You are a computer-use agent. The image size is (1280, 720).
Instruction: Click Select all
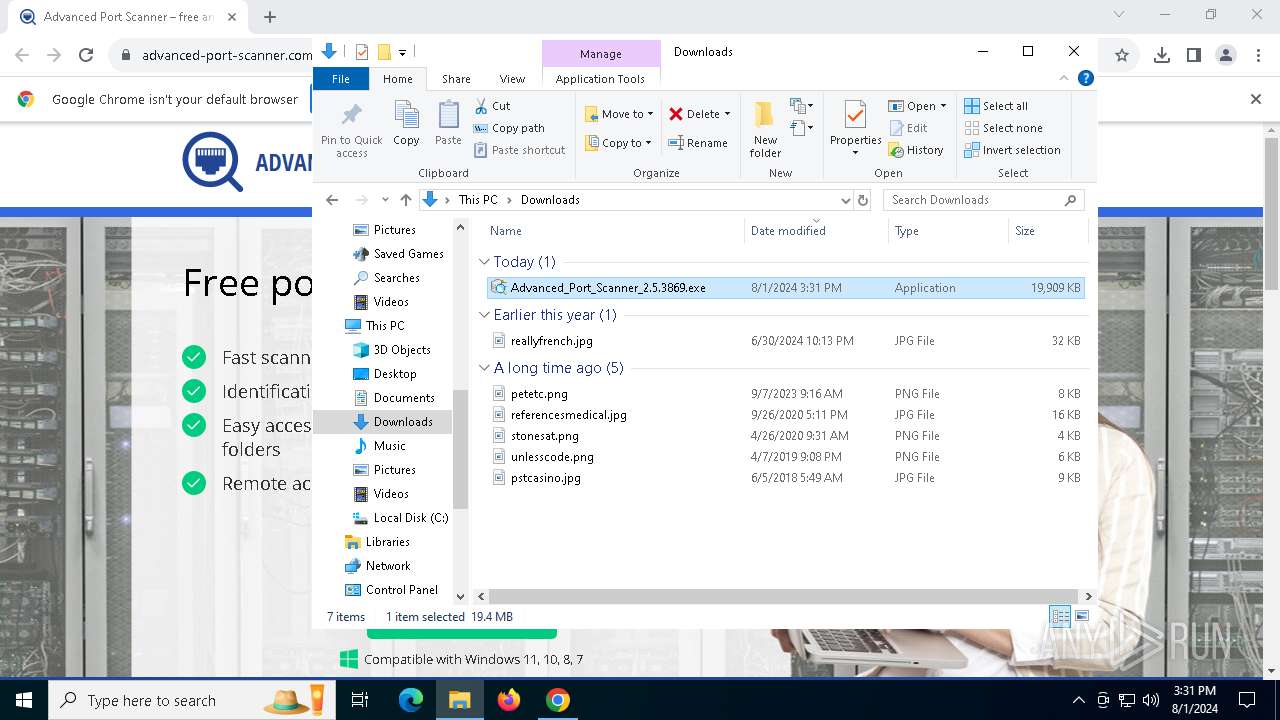point(996,106)
